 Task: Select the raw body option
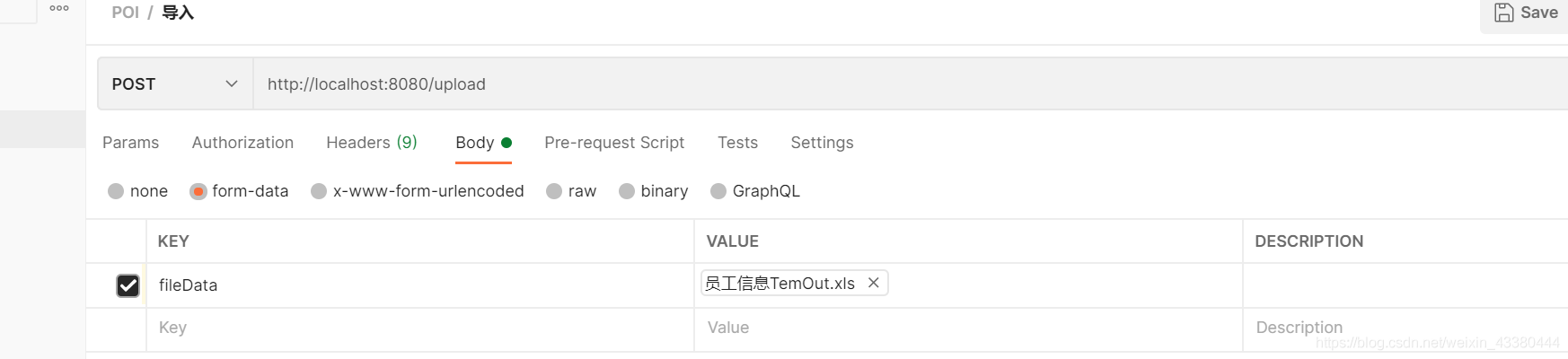pos(554,191)
